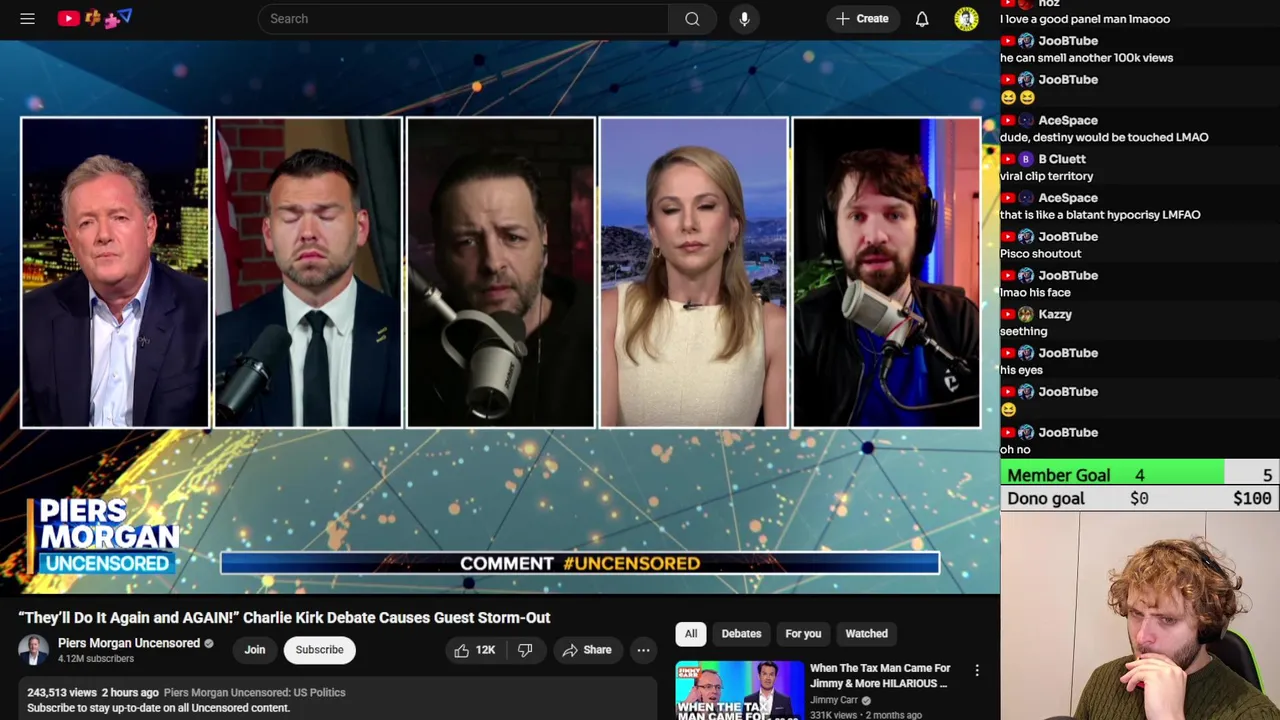Select the For you filter chip
Image resolution: width=1280 pixels, height=720 pixels.
pos(803,633)
